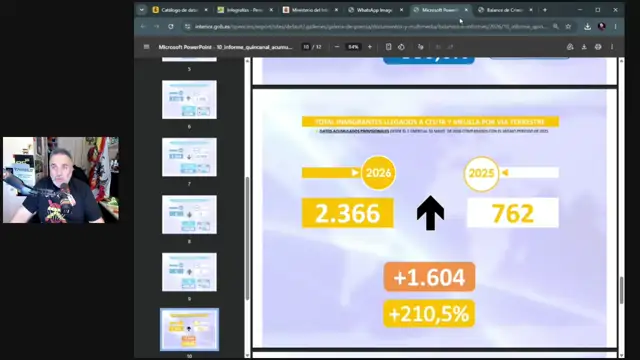Viewport: 640px width, 360px height.
Task: Zoom out of the PDF with minus
Action: tap(337, 47)
